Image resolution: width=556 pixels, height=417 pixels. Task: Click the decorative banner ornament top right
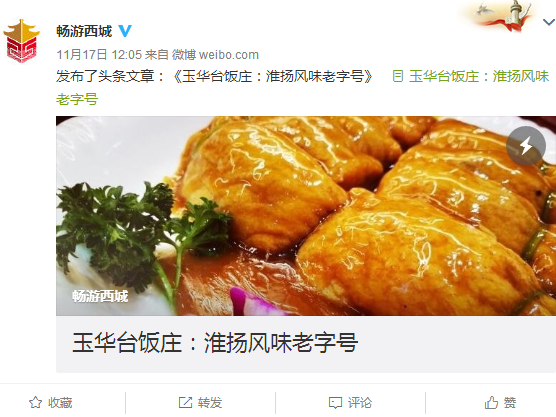click(x=502, y=16)
